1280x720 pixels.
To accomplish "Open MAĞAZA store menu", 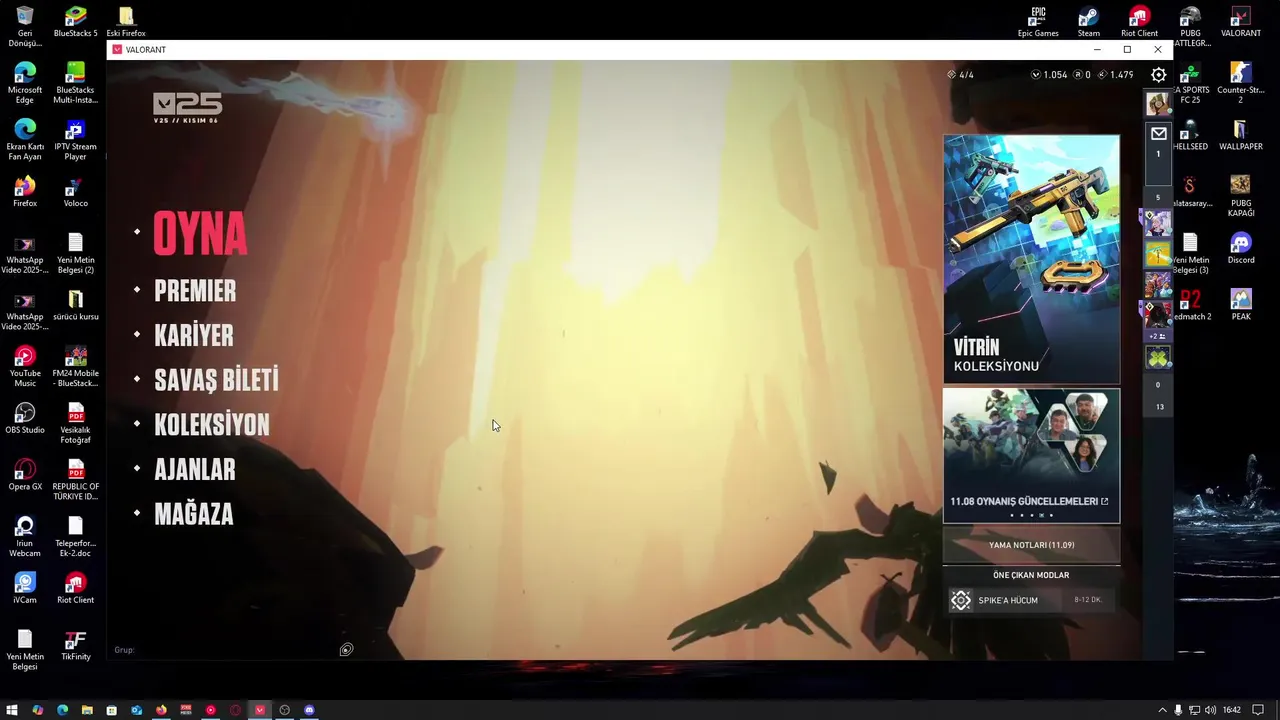I will tap(194, 514).
